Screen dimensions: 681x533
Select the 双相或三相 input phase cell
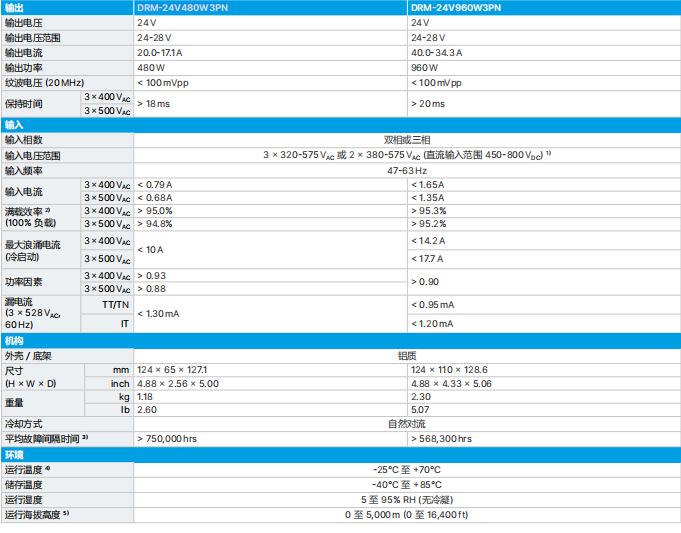coord(407,140)
